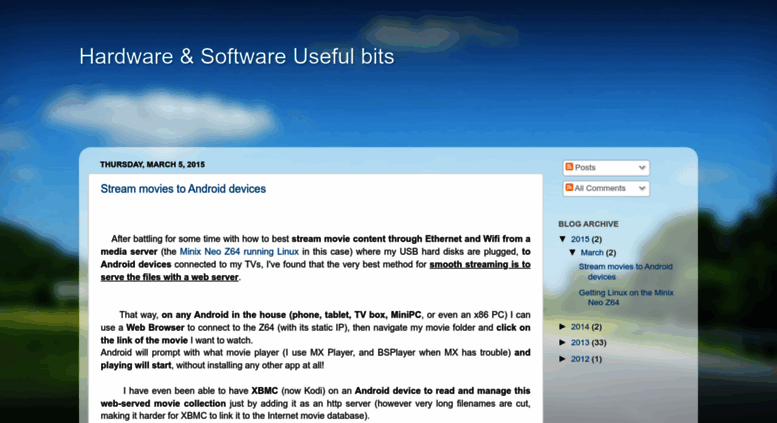Open the blog title Hardware & Software Useful bits
This screenshot has width=777, height=423.
(237, 56)
